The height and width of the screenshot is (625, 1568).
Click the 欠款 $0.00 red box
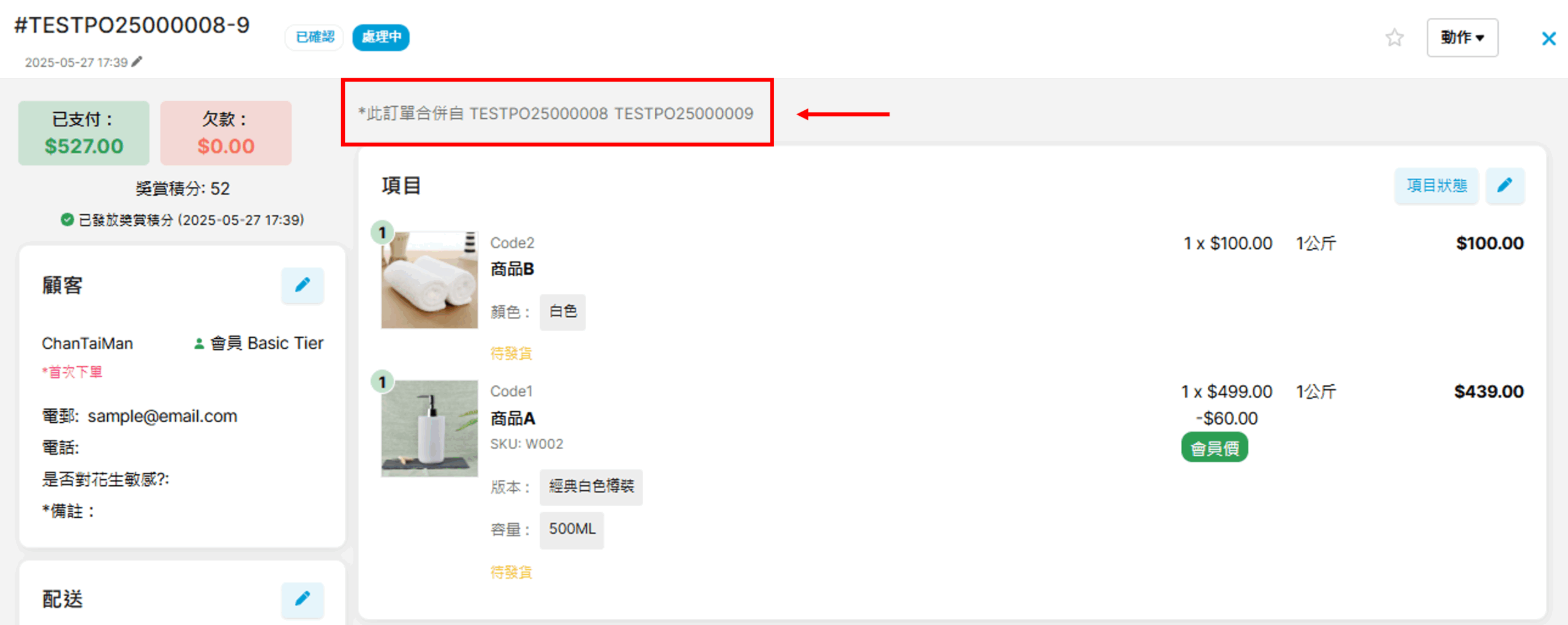(x=225, y=133)
